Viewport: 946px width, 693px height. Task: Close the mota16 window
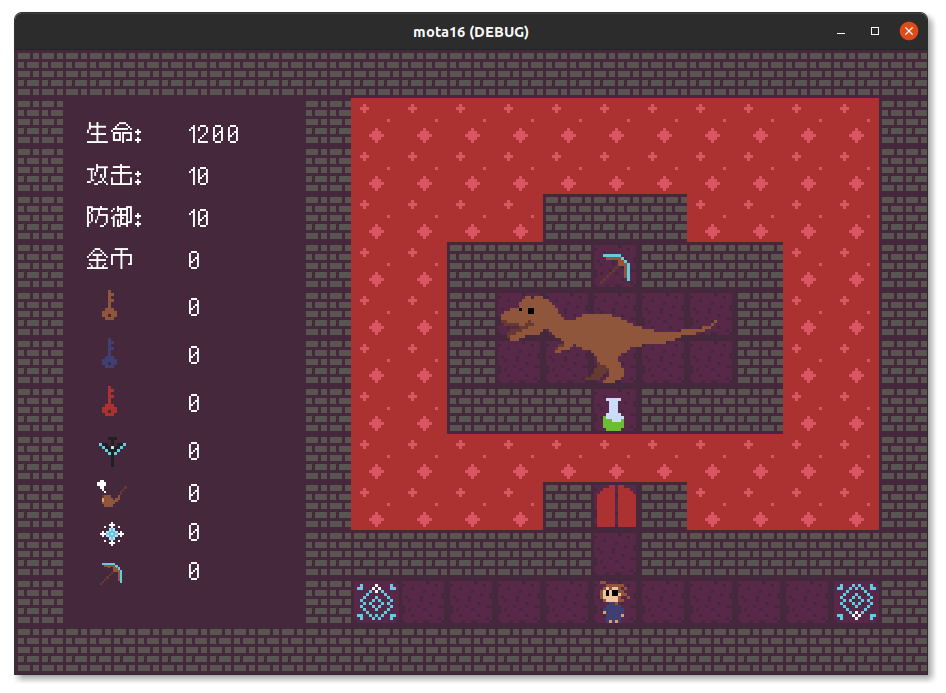point(909,31)
